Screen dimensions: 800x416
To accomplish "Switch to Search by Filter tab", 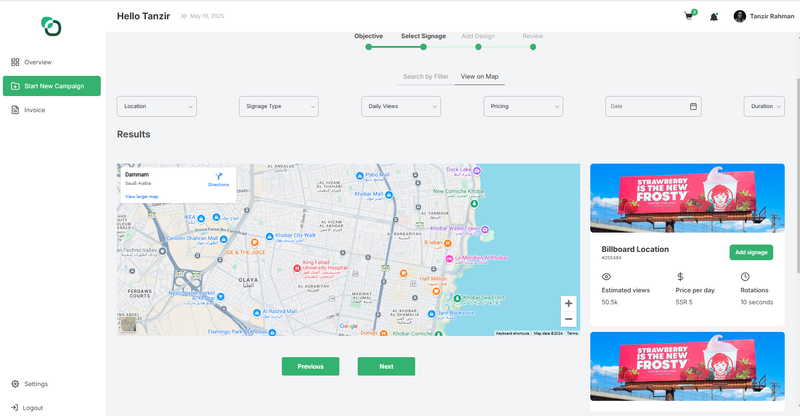I will coord(426,77).
